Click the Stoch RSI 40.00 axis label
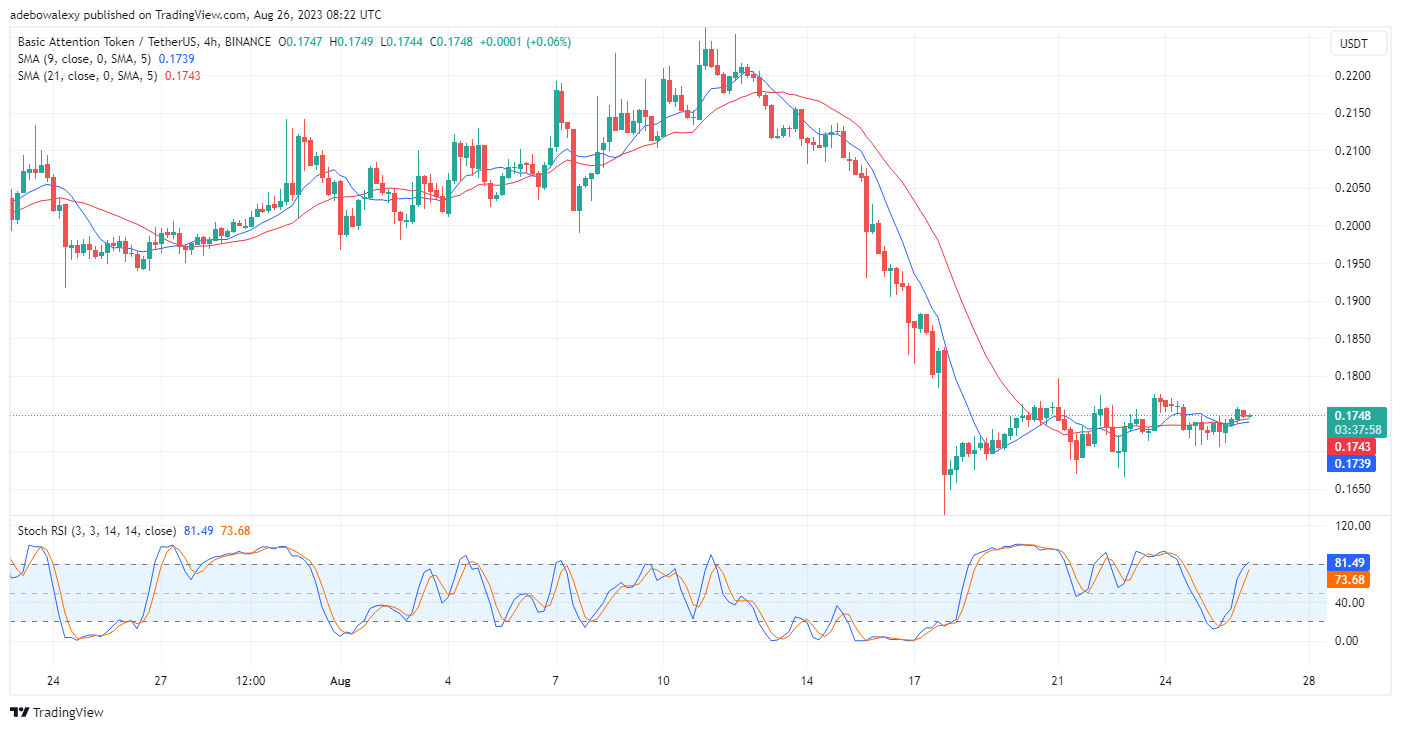 point(1349,602)
